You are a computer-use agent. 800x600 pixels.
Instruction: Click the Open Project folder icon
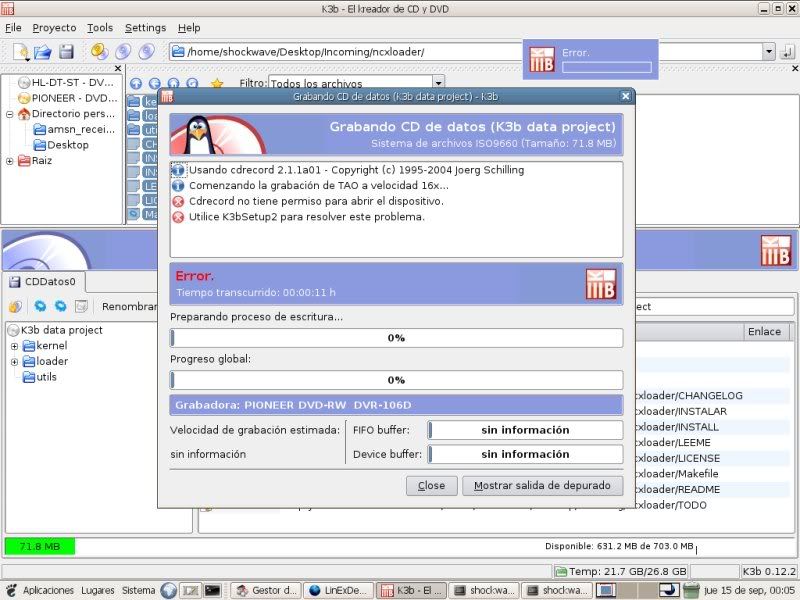click(43, 52)
